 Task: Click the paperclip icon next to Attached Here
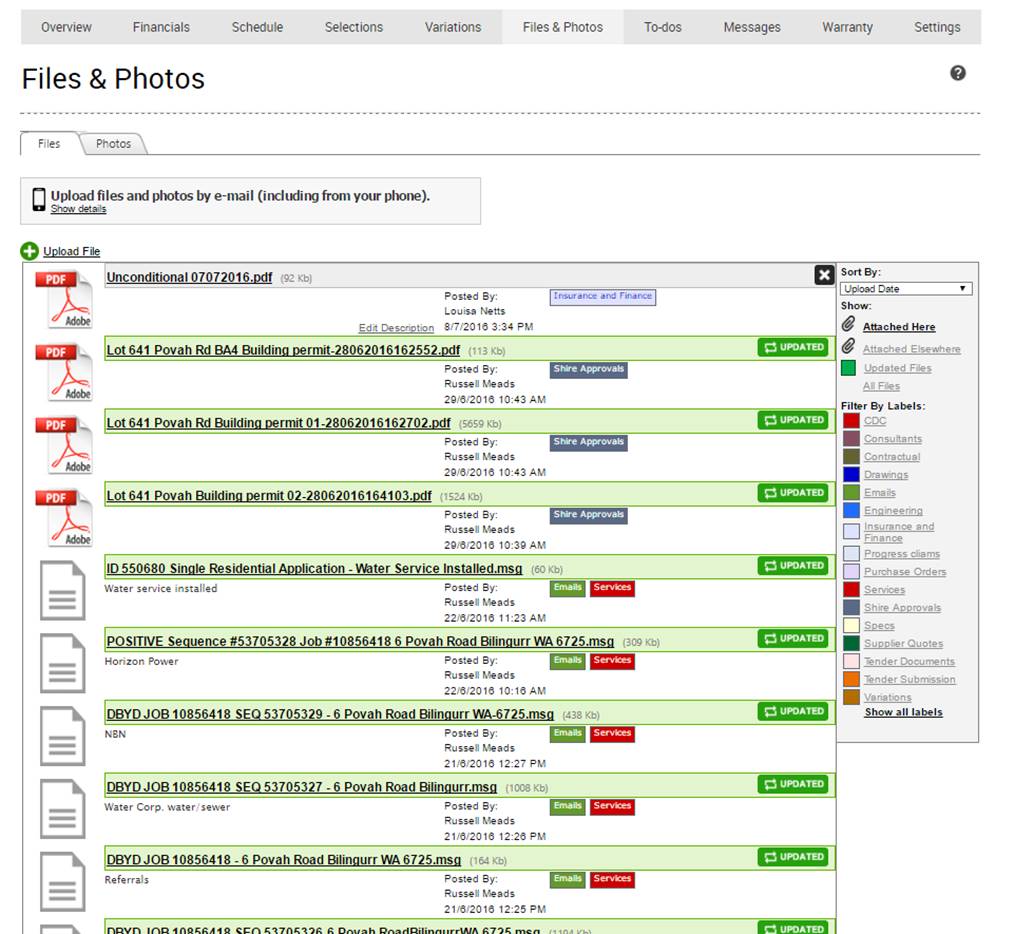[848, 325]
